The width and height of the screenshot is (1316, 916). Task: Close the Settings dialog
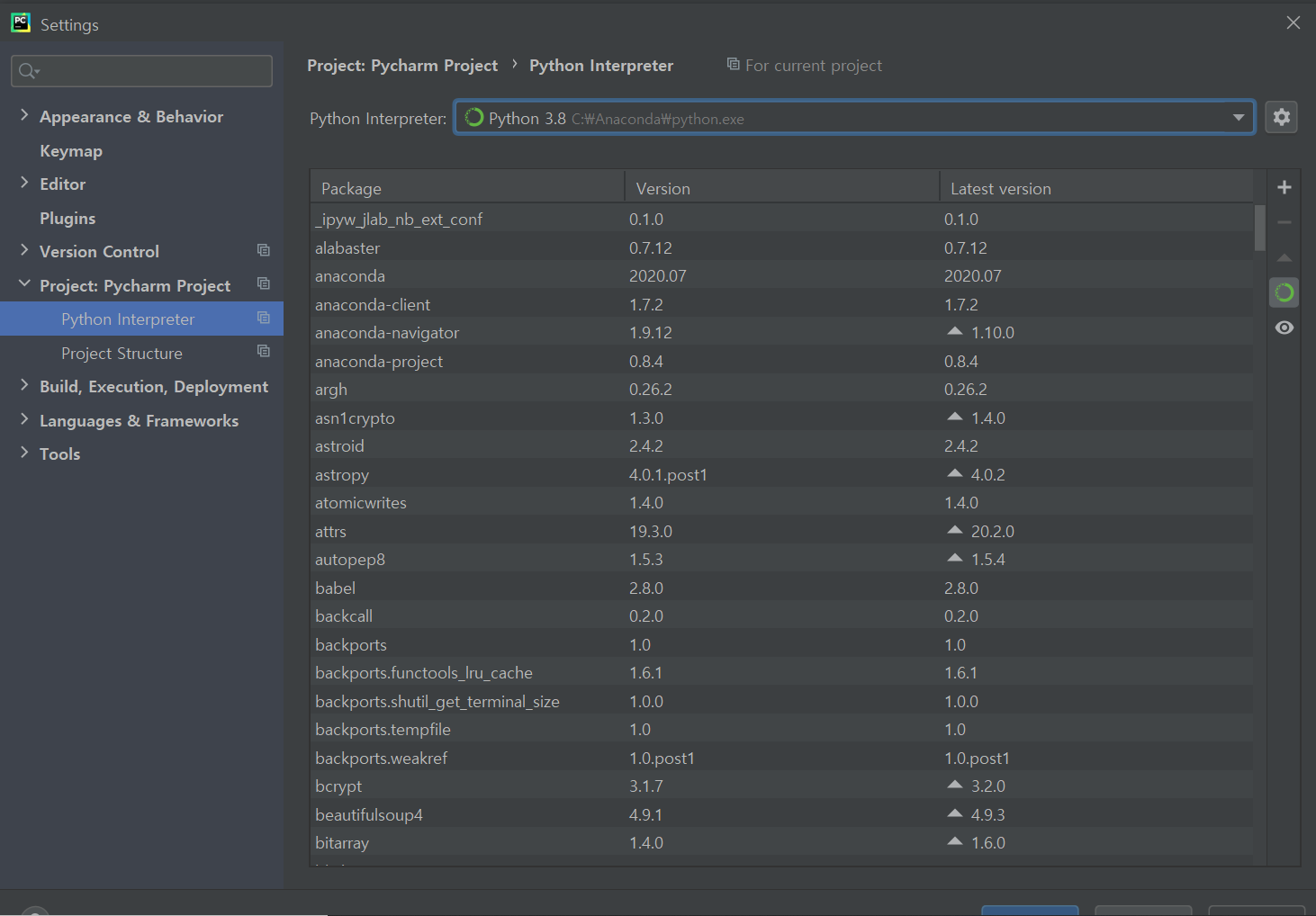point(1293,22)
